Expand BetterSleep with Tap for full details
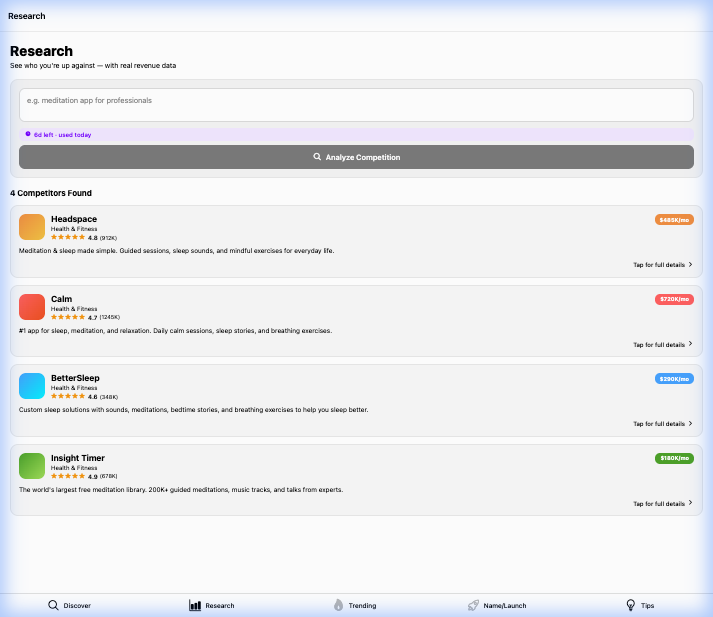 [662, 424]
